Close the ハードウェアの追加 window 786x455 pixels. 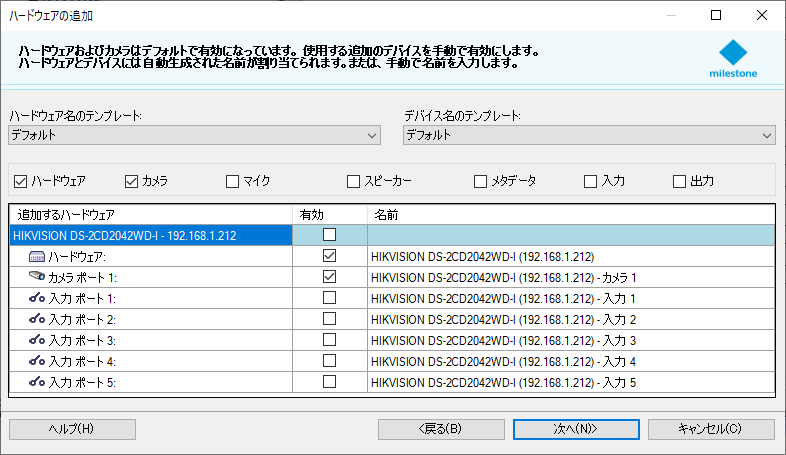coord(761,16)
